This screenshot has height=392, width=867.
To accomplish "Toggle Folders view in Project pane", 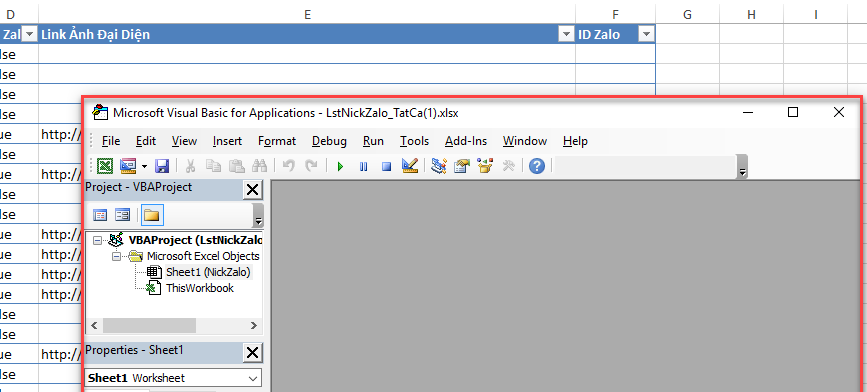I will tap(152, 216).
